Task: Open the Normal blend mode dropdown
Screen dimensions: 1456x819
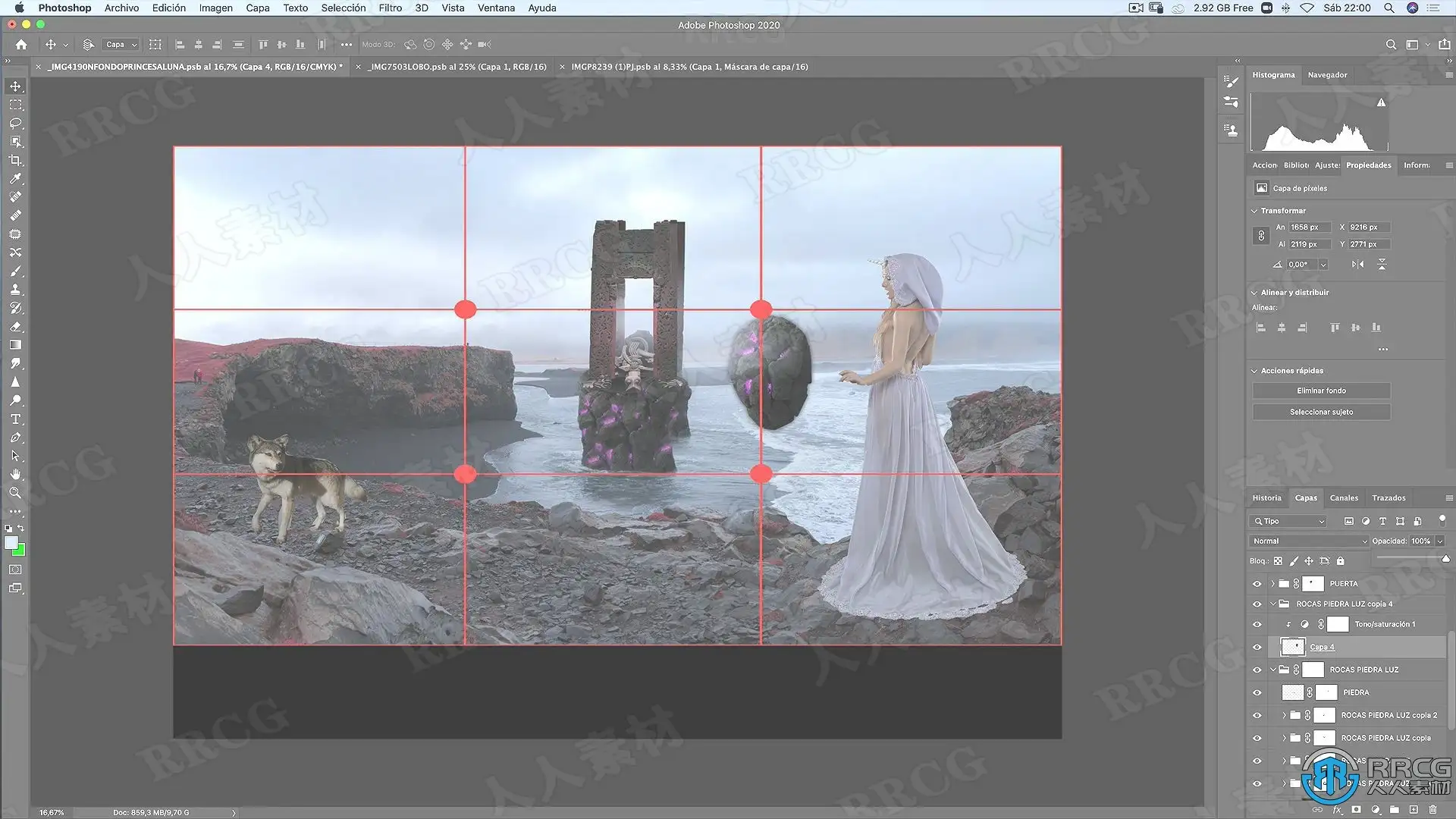Action: coord(1309,541)
